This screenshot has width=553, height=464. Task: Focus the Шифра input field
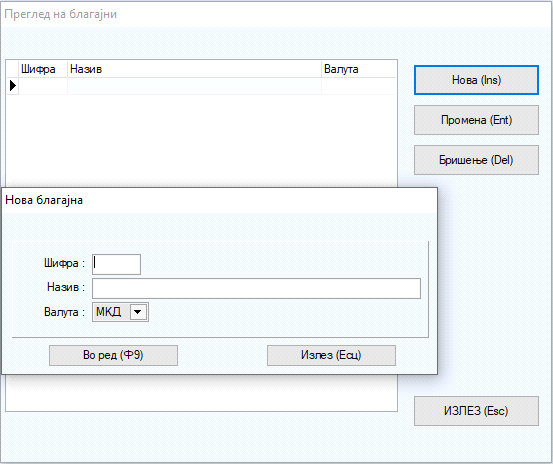pyautogui.click(x=116, y=264)
